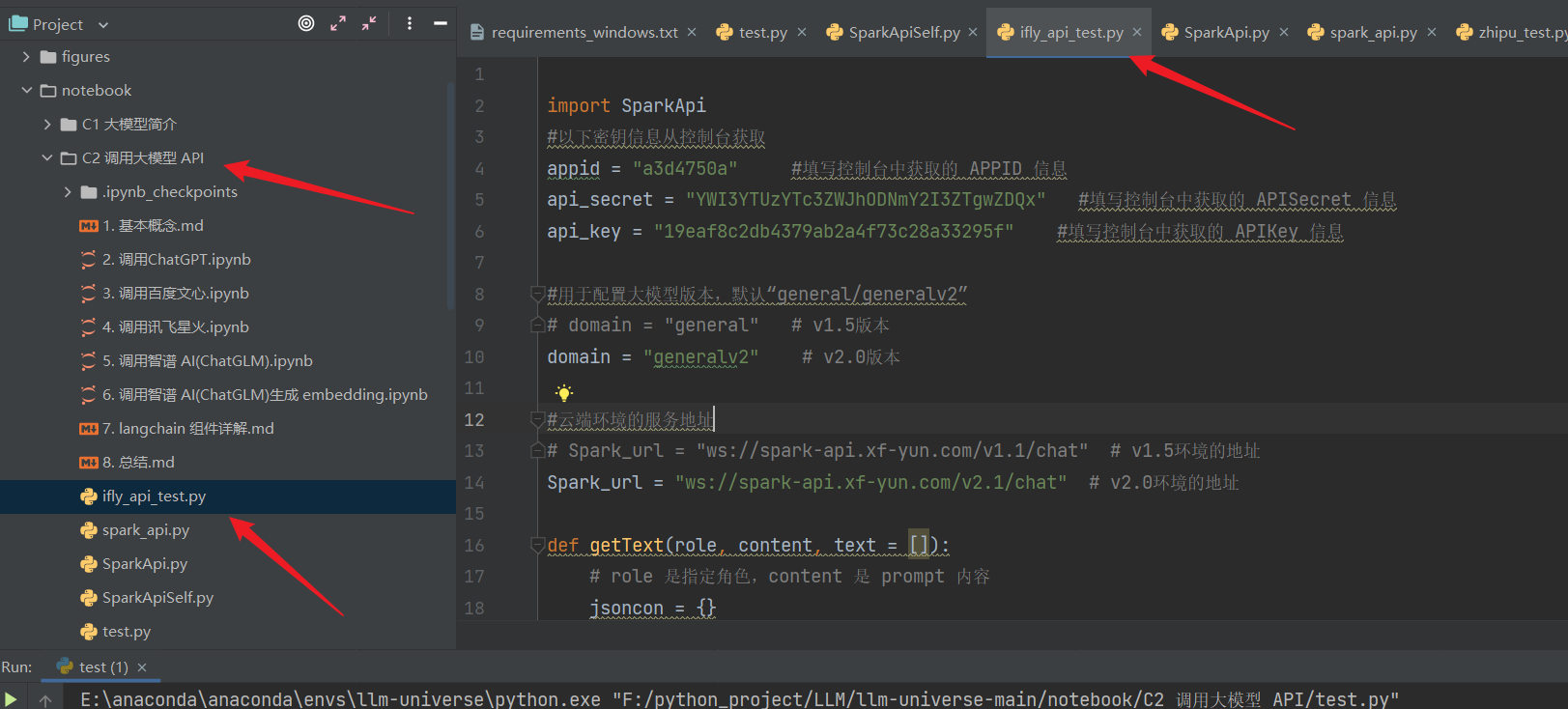Close the SparkApiSelf.py tab
The width and height of the screenshot is (1568, 709).
point(973,33)
